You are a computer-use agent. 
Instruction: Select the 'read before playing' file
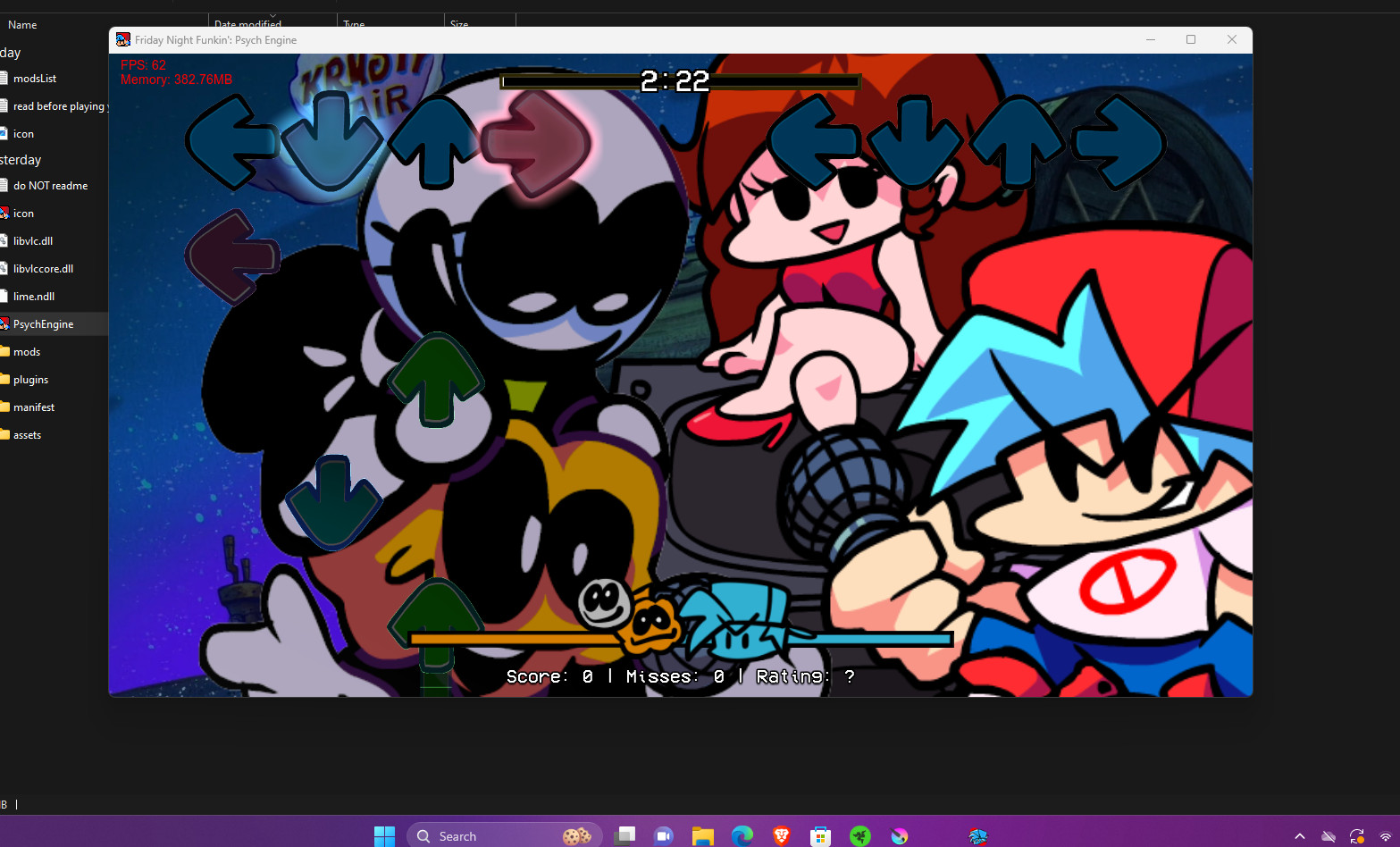point(54,106)
